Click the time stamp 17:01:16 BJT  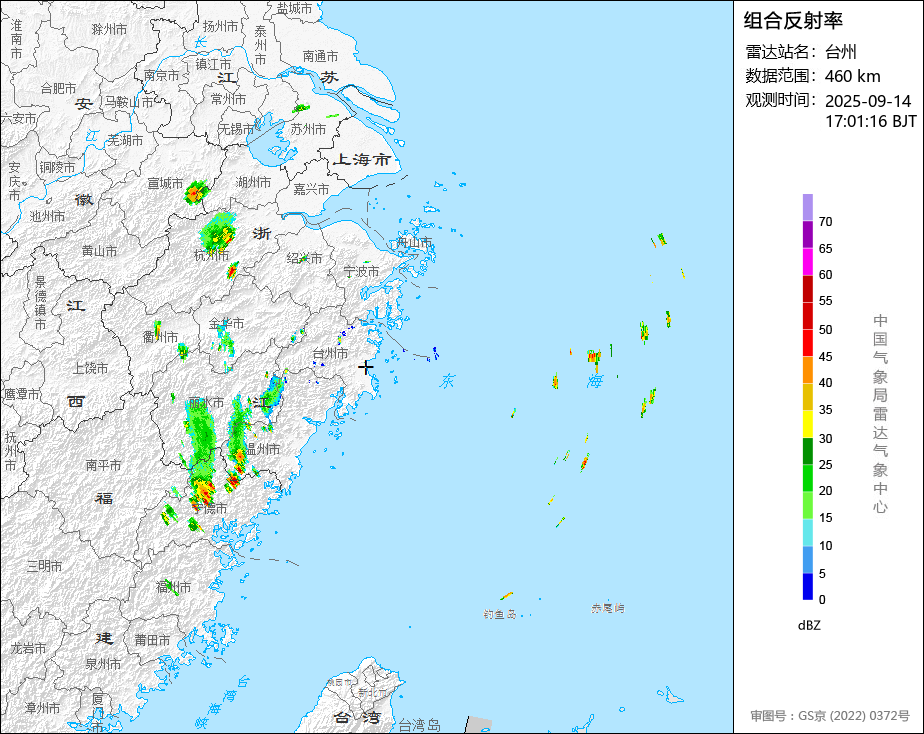tap(870, 121)
